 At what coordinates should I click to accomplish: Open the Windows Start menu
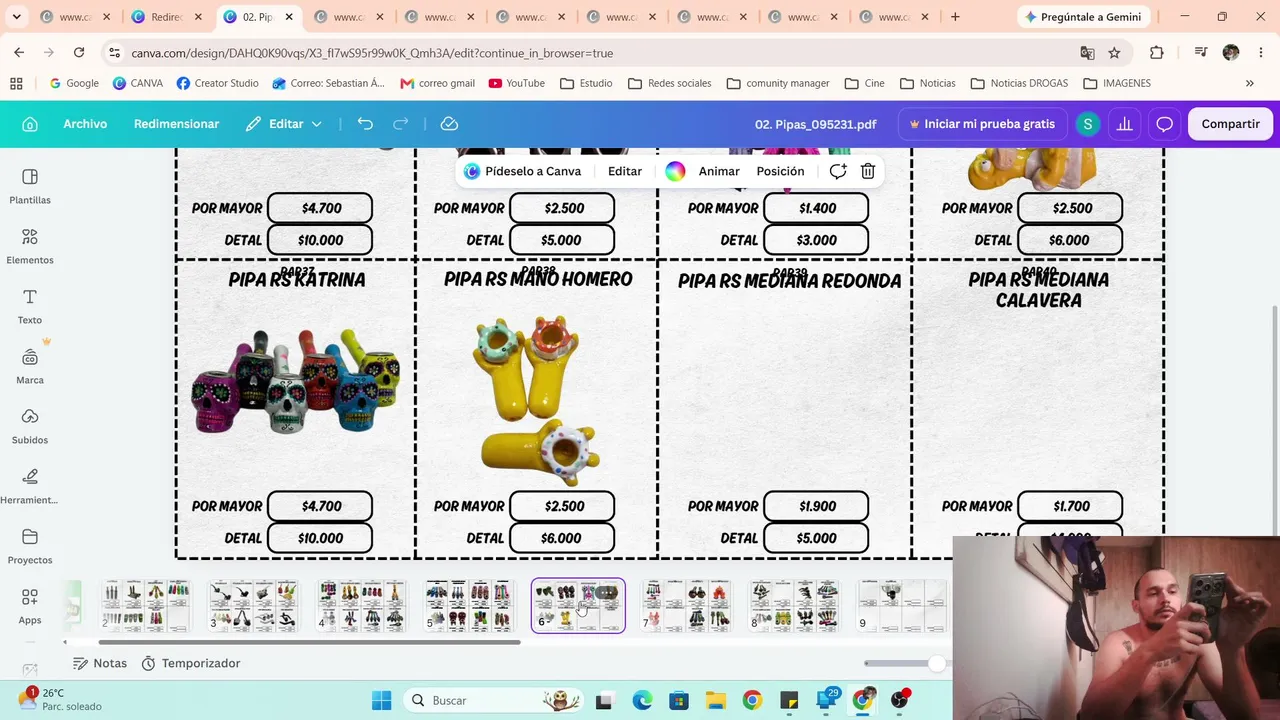coord(382,700)
